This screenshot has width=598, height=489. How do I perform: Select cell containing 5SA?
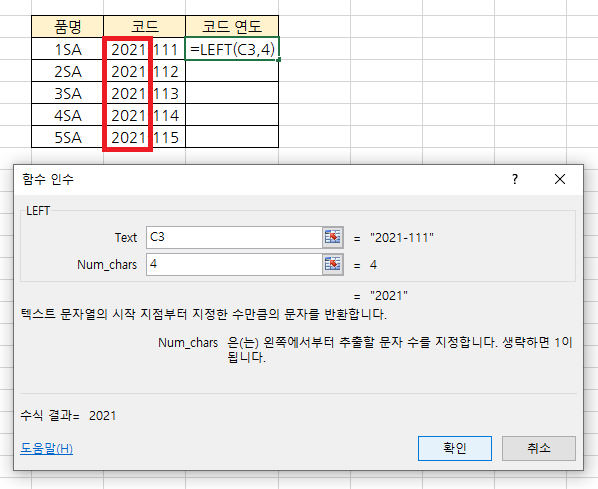[x=68, y=137]
